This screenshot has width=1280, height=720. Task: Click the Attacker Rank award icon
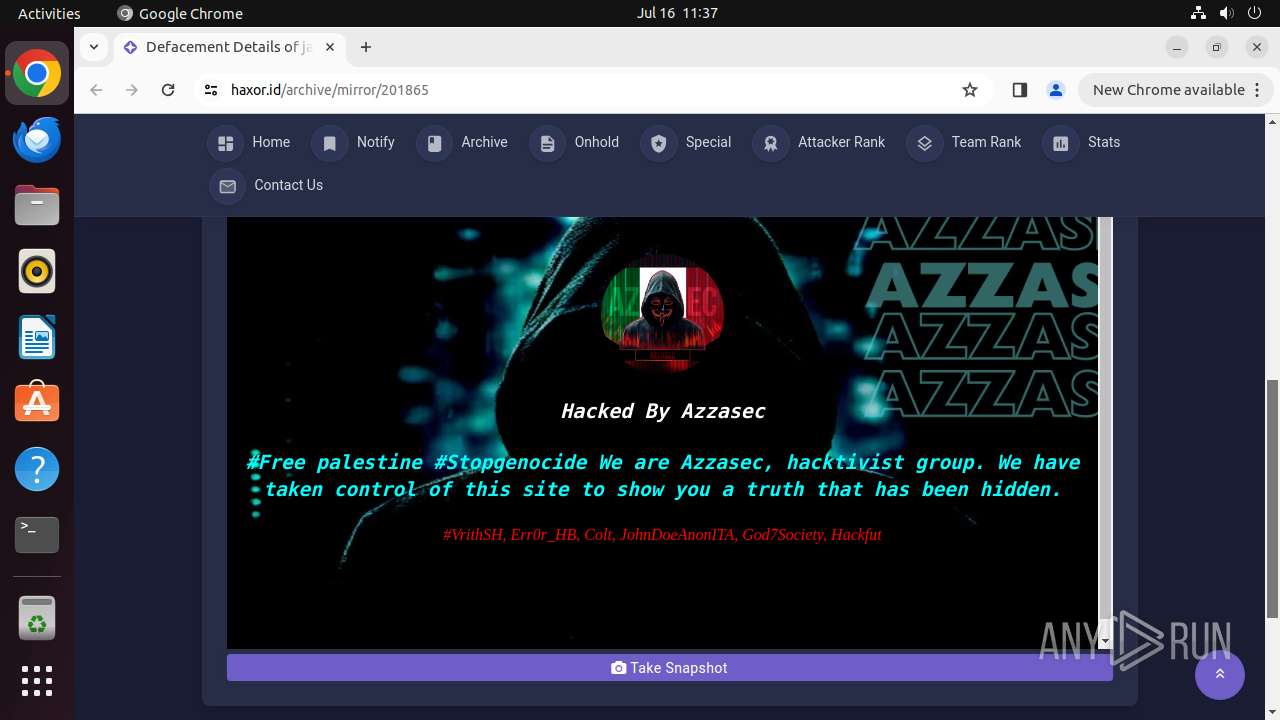click(x=771, y=143)
